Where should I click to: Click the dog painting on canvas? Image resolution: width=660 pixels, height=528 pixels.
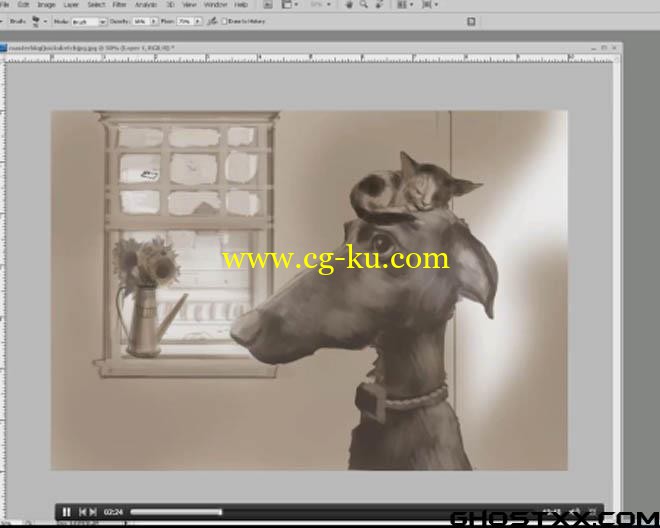[x=309, y=290]
